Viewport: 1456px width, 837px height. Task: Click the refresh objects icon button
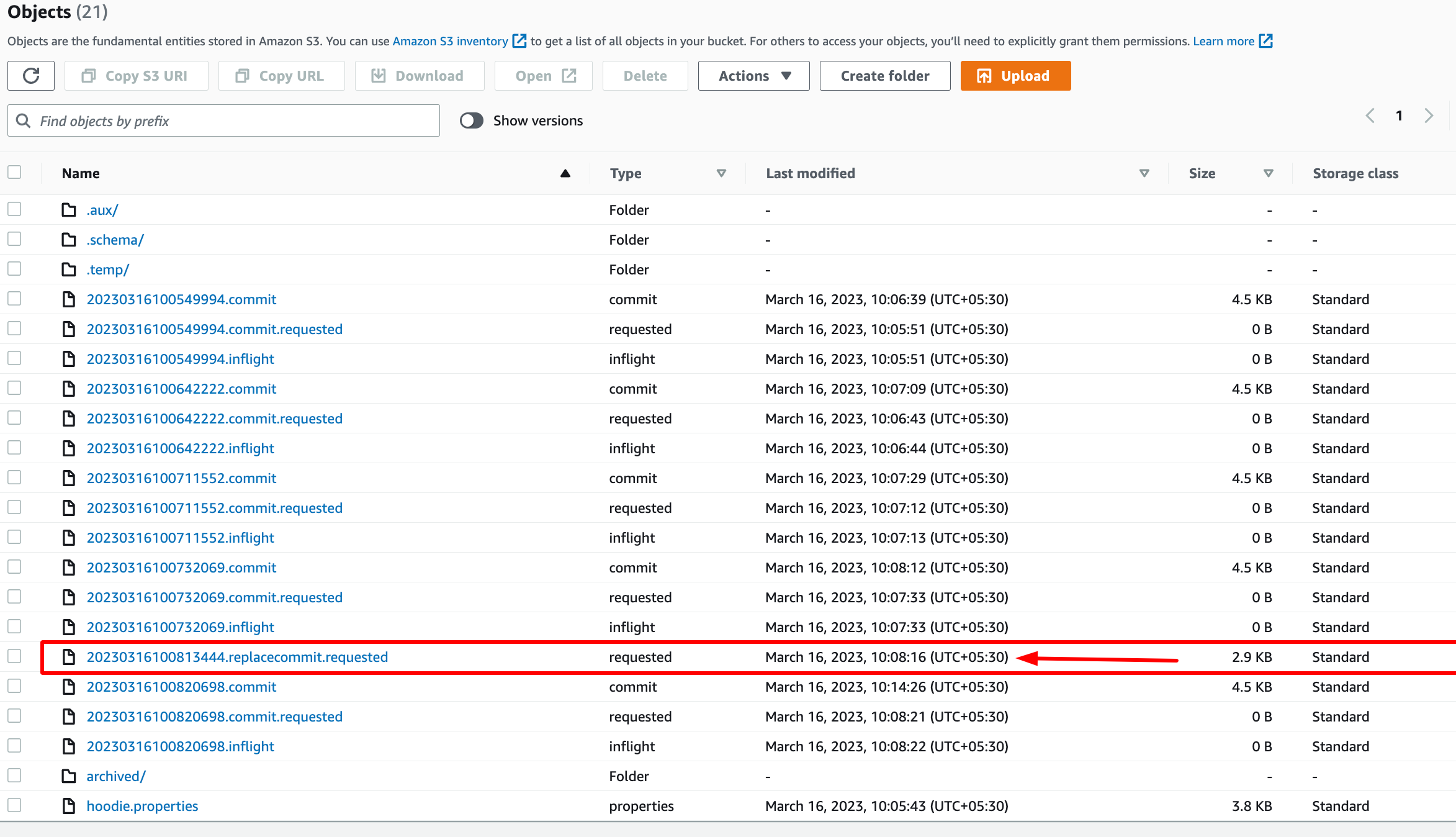click(31, 76)
